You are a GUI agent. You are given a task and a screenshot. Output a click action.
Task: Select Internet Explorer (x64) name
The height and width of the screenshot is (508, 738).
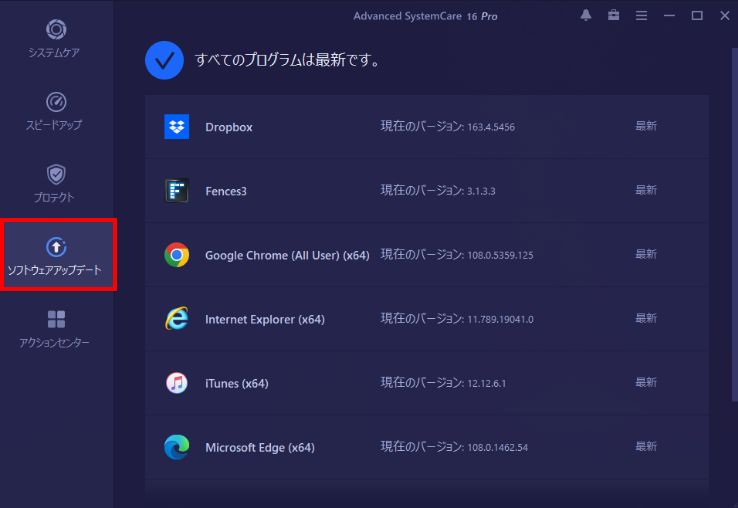point(265,319)
